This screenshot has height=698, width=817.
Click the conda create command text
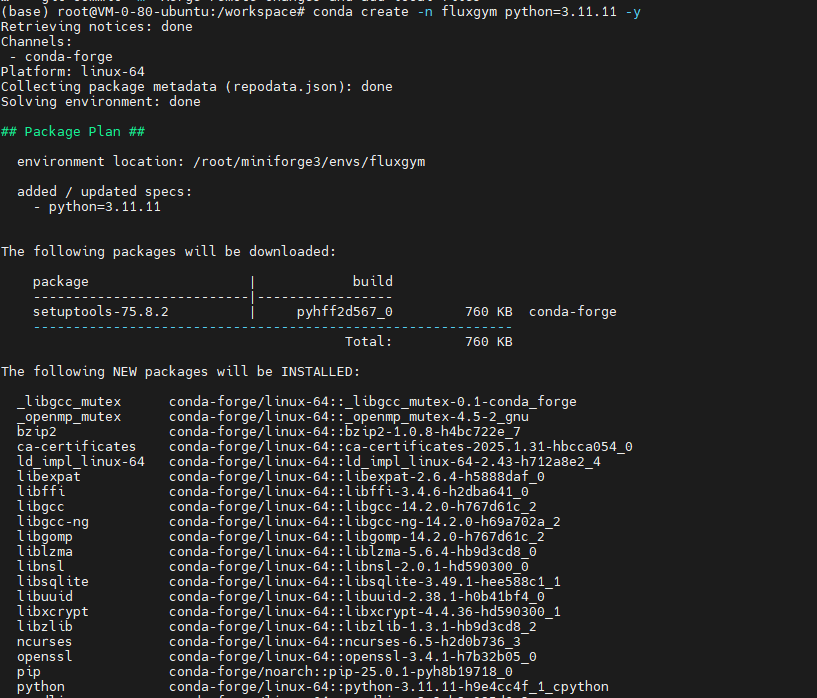point(477,11)
